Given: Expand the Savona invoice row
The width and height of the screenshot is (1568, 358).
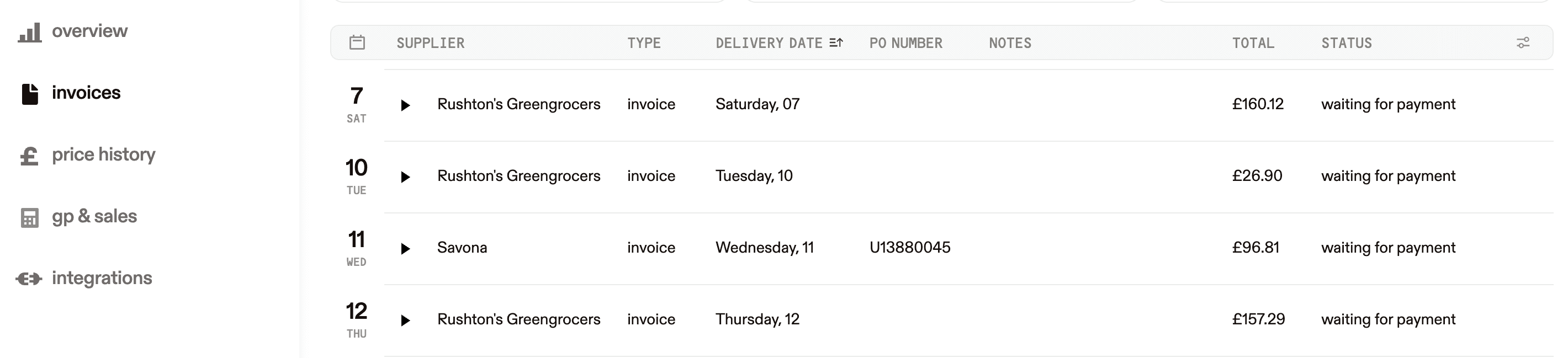Looking at the screenshot, I should (x=405, y=249).
